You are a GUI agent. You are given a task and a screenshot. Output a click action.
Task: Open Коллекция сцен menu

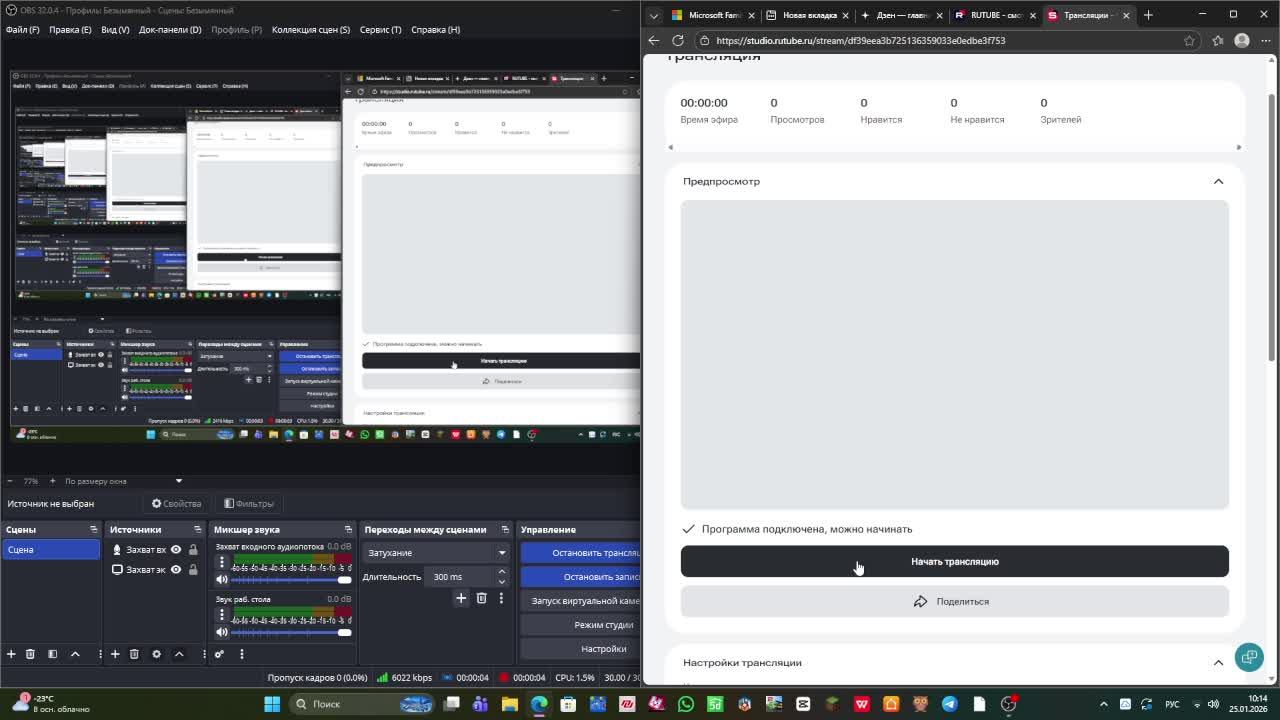point(311,30)
